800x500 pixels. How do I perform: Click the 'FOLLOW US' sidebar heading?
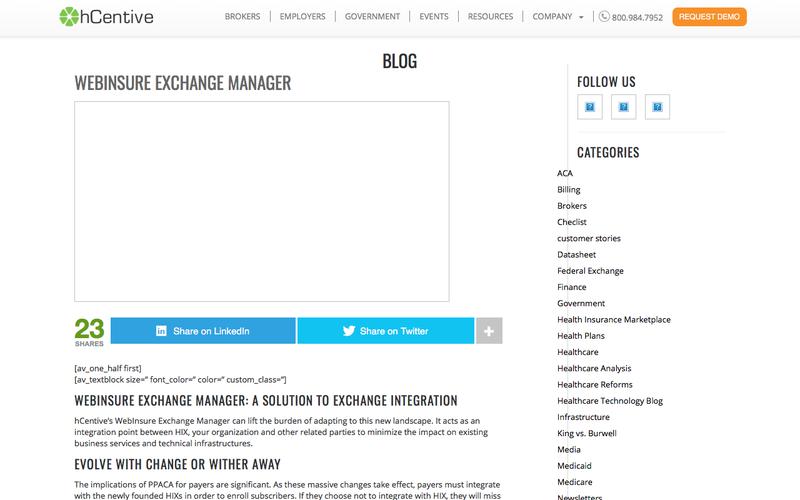[606, 82]
